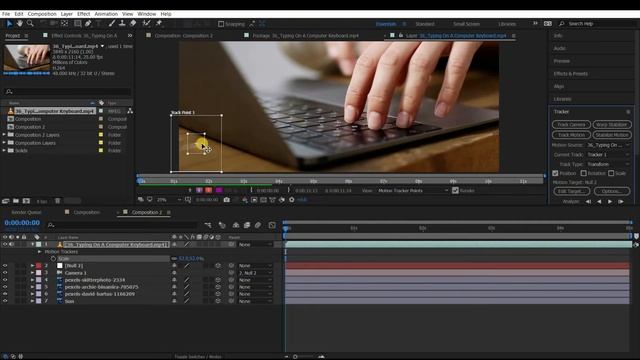The width and height of the screenshot is (640, 360).
Task: Click the new folder icon in Project panel
Action: point(16,201)
